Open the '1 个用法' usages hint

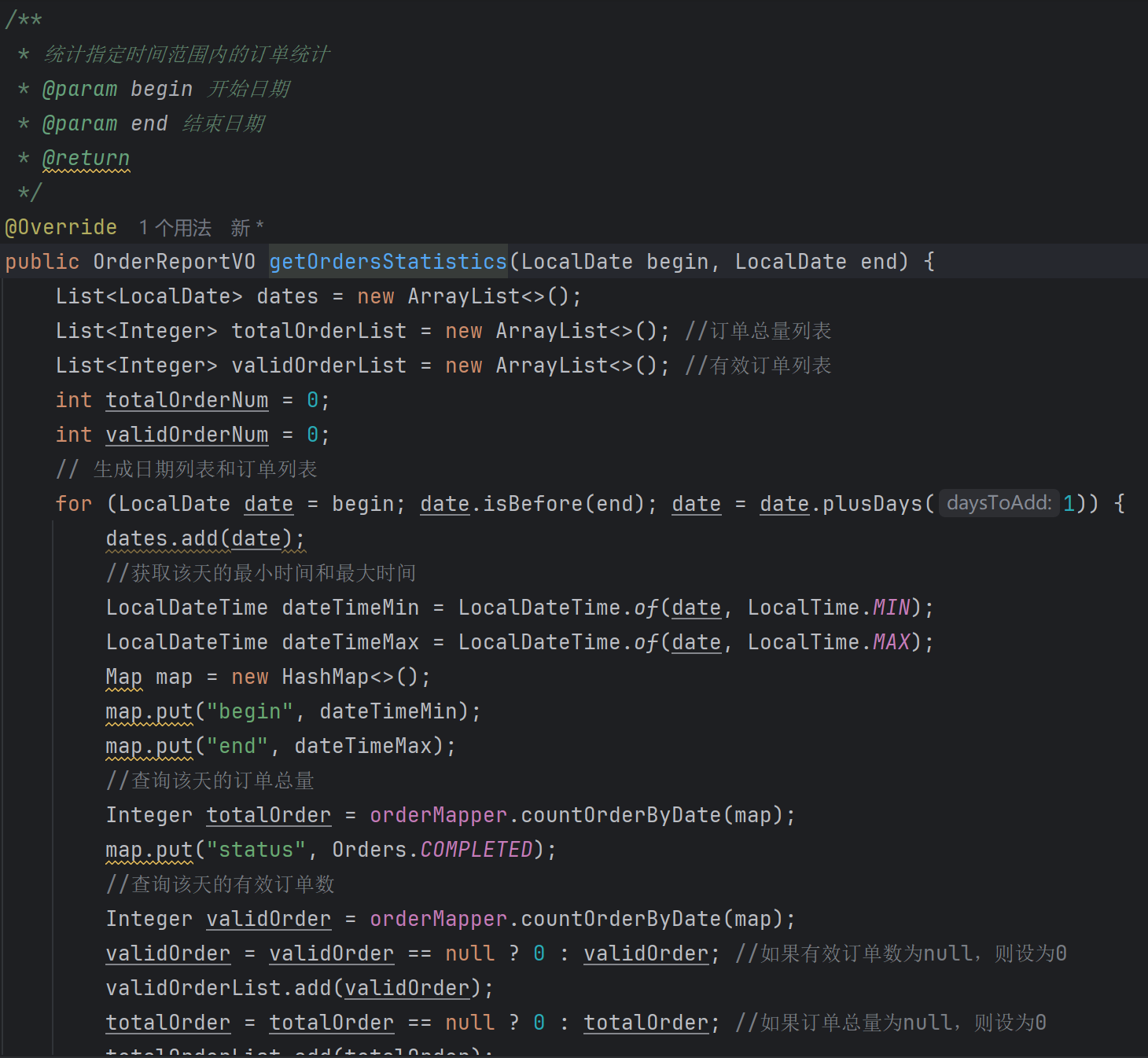175,228
